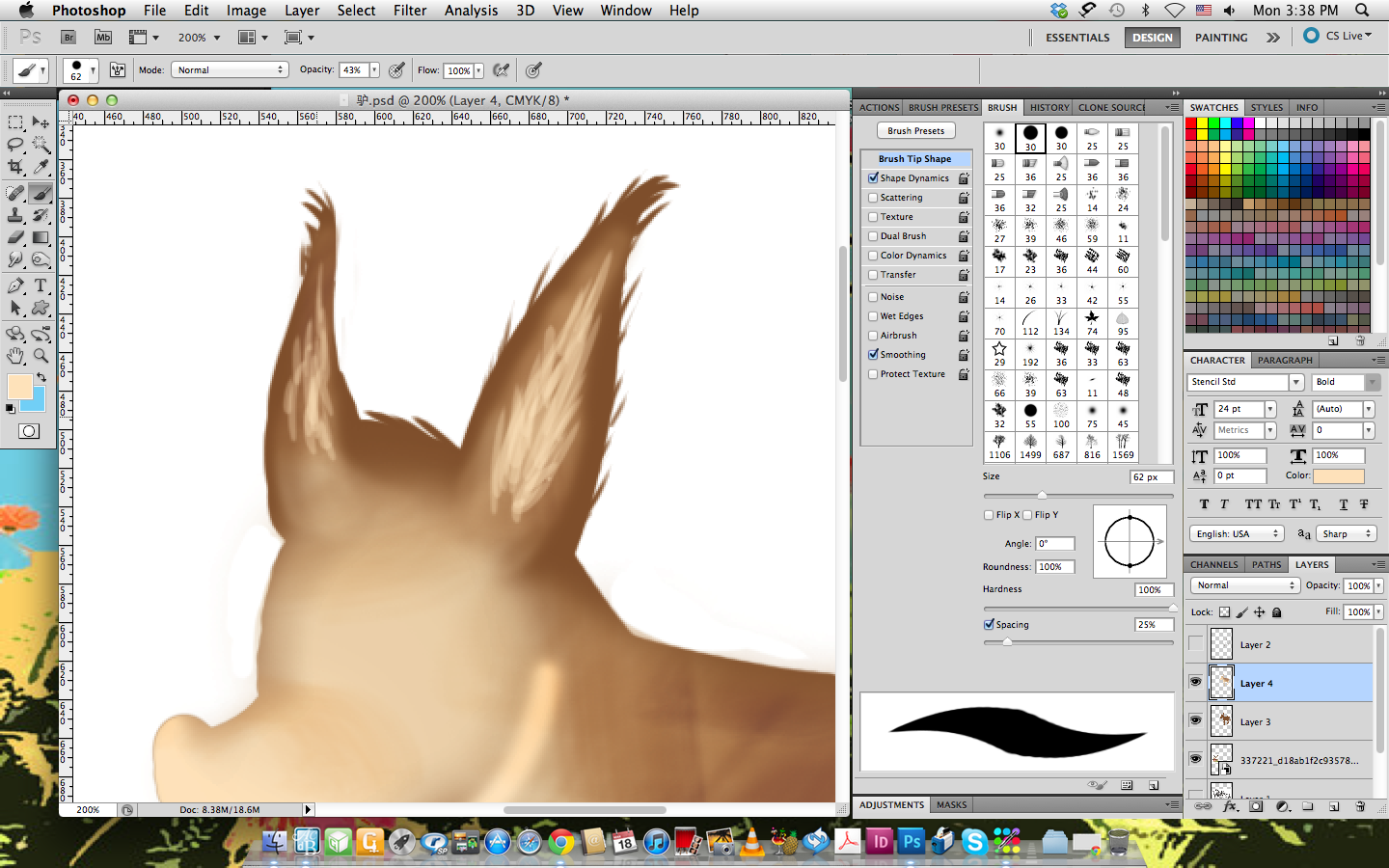The image size is (1389, 868).
Task: Select the History Brush tool
Action: [41, 215]
